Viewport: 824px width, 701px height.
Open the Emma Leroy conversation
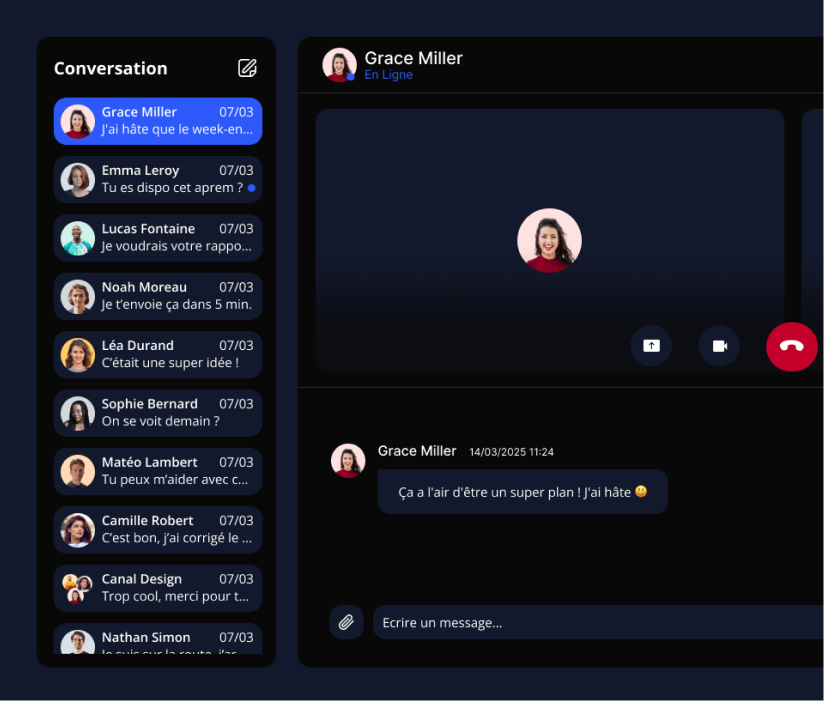pyautogui.click(x=158, y=179)
